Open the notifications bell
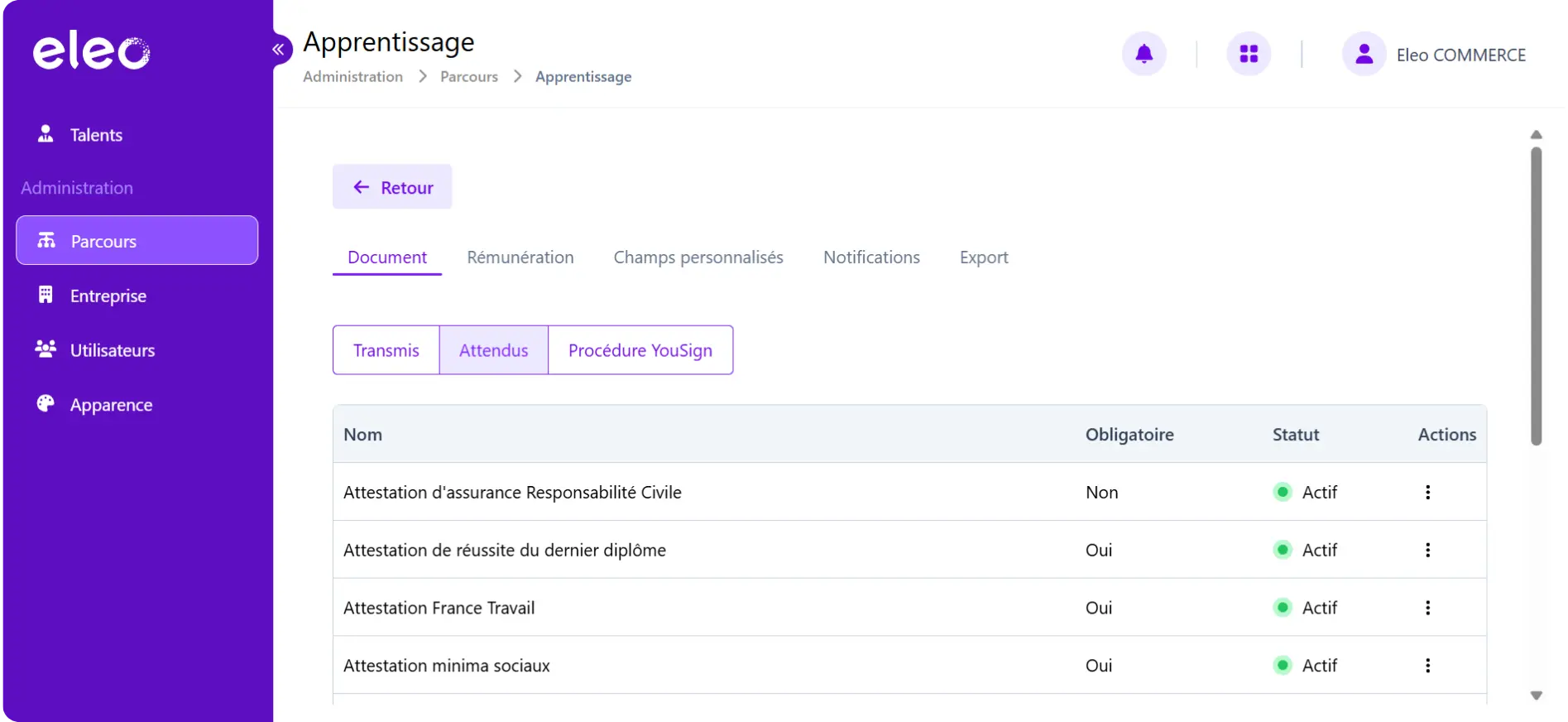Screen dimensions: 1568x722 pos(1144,54)
